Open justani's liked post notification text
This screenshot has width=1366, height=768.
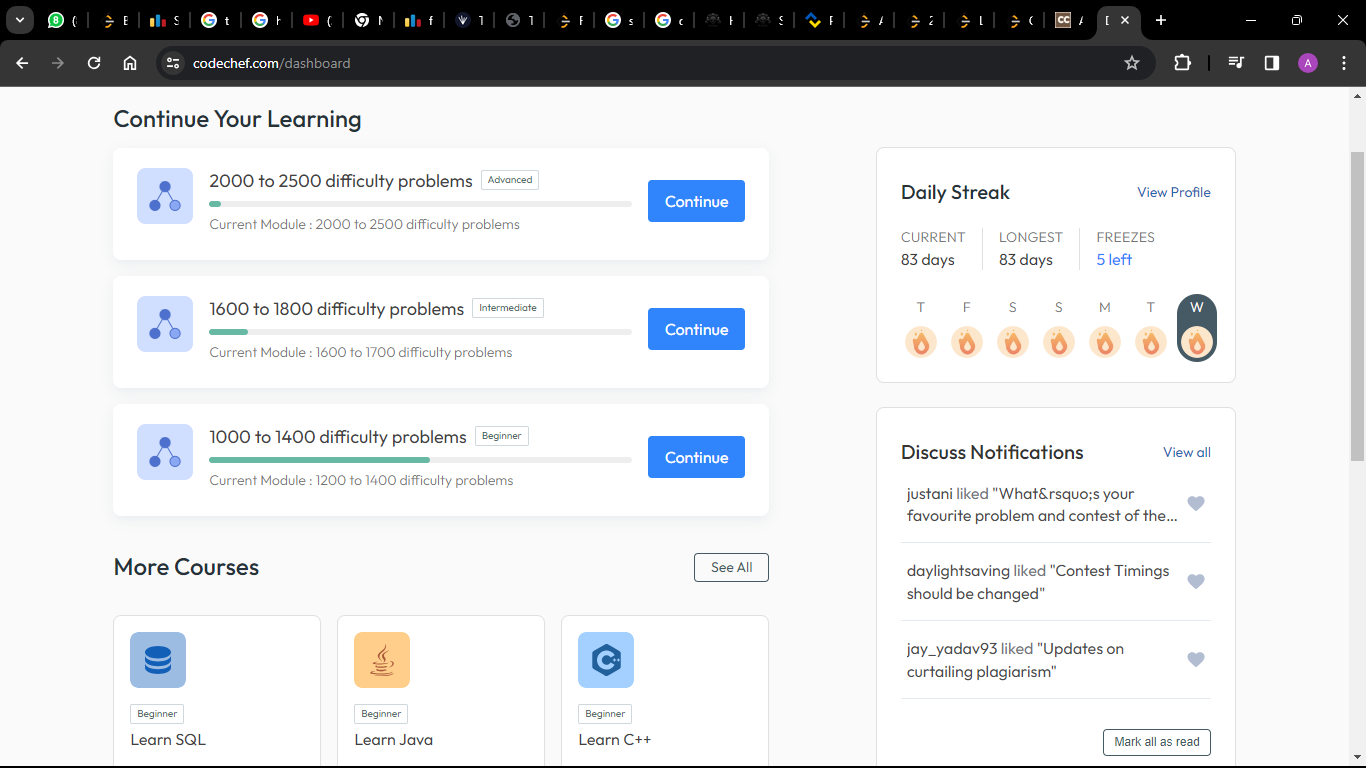1042,505
